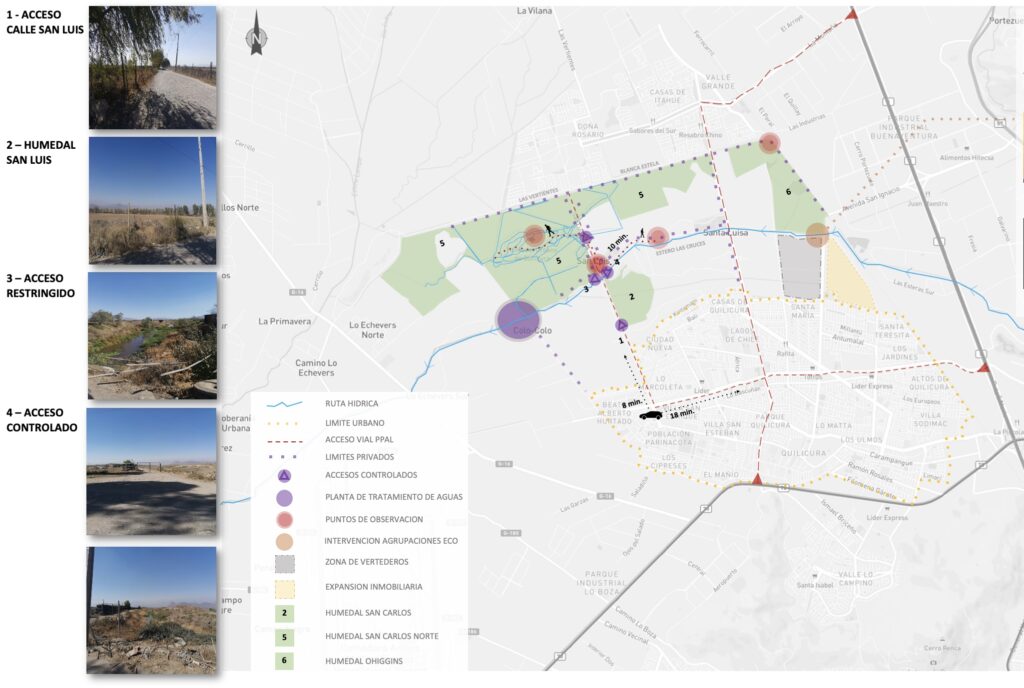
Task: Open the unlabeled bottom photo thumbnail
Action: (152, 610)
